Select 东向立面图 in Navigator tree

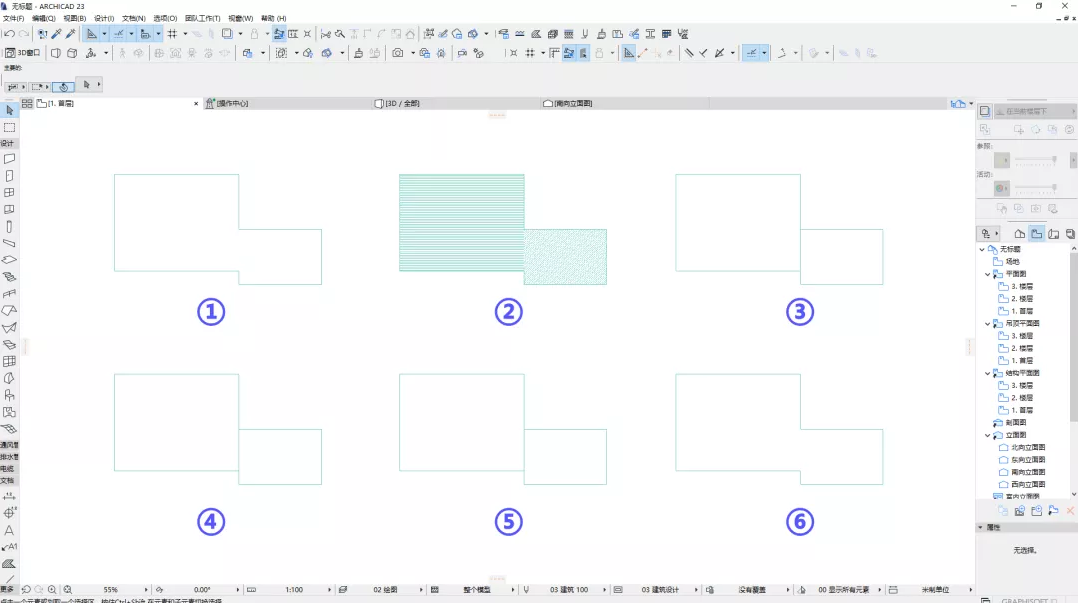tap(1028, 460)
